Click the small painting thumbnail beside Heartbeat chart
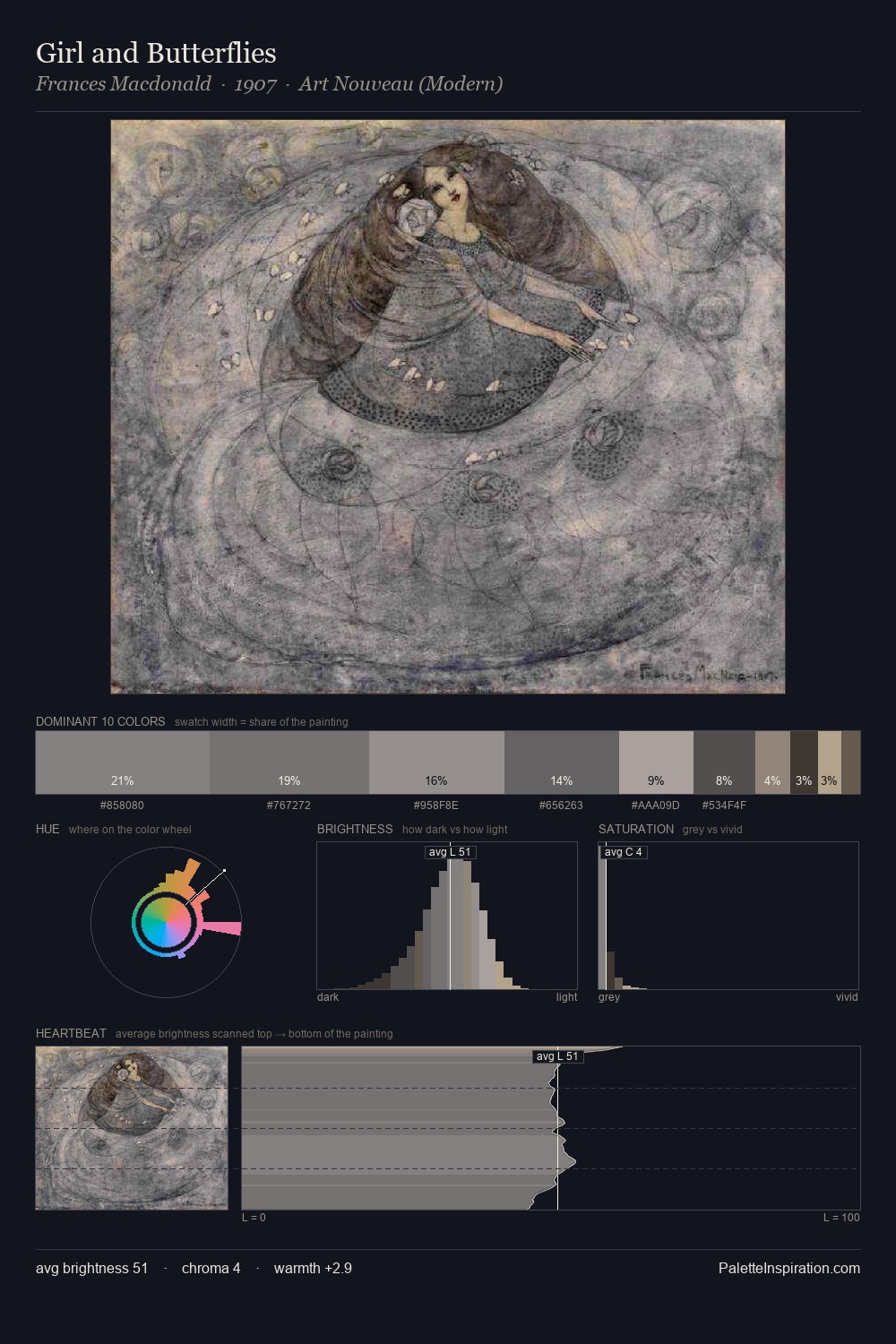 pyautogui.click(x=132, y=1128)
